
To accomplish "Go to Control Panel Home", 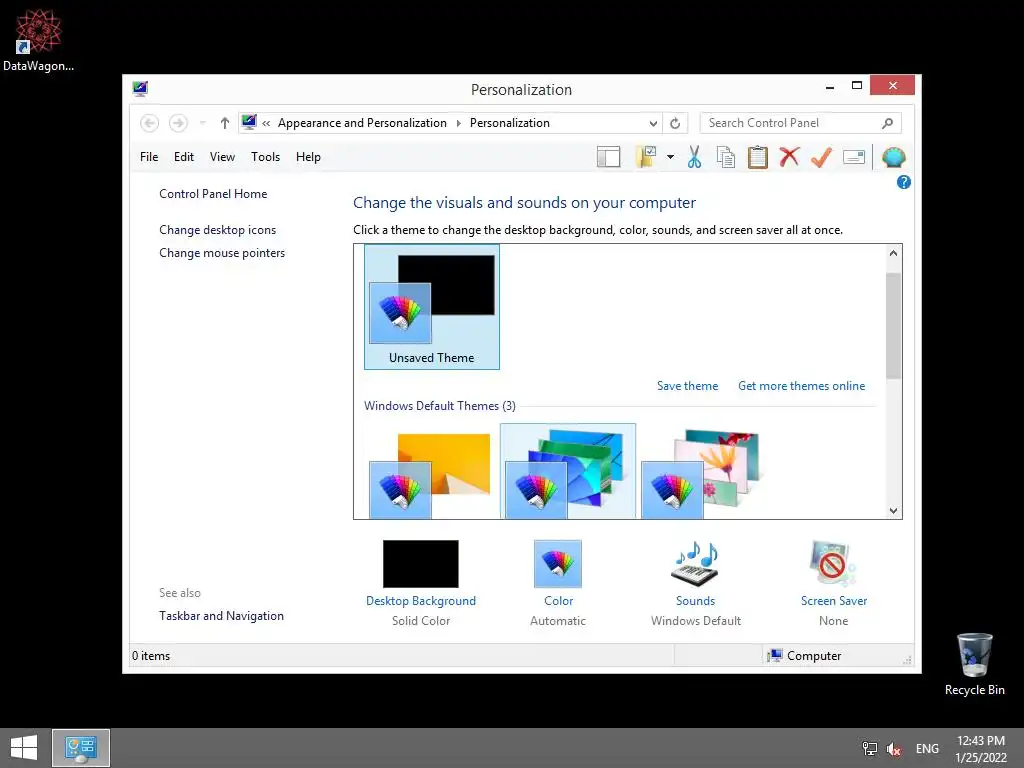I will pos(213,194).
